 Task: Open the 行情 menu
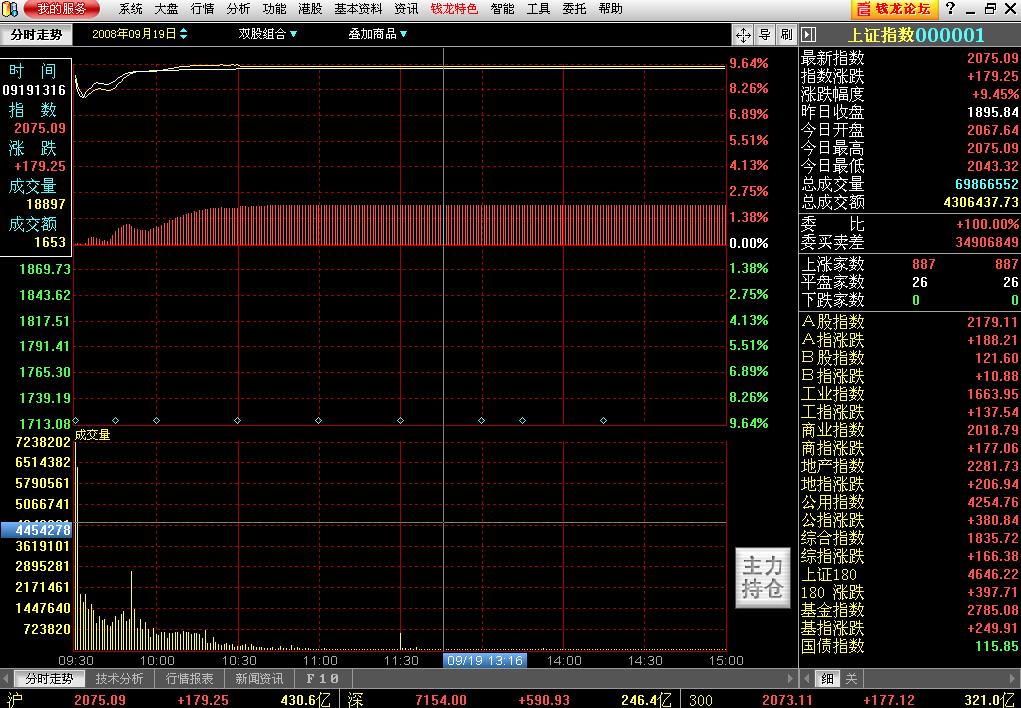point(203,9)
